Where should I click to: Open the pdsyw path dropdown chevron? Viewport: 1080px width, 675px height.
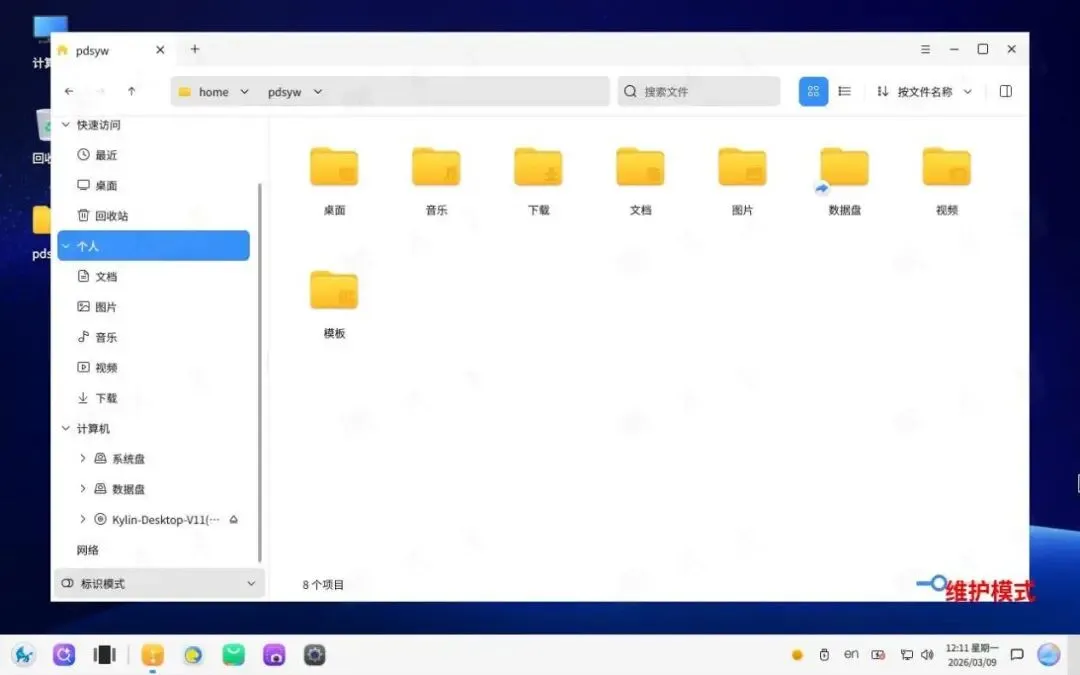pos(318,92)
